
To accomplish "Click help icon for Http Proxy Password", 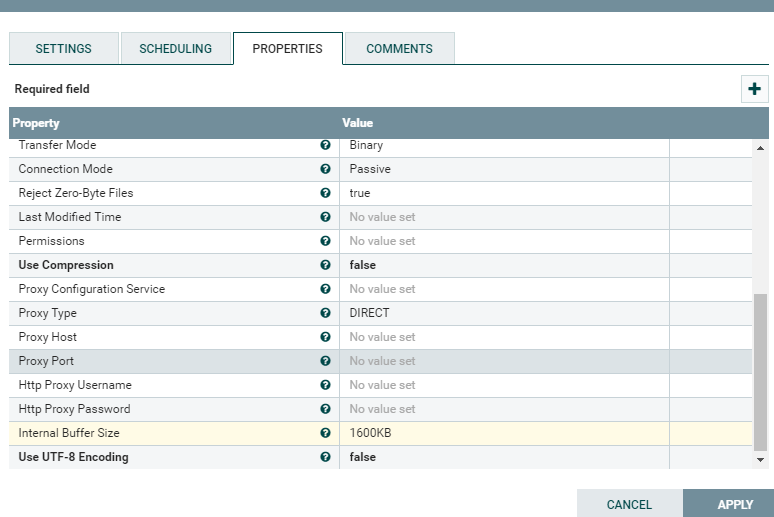I will tap(325, 409).
